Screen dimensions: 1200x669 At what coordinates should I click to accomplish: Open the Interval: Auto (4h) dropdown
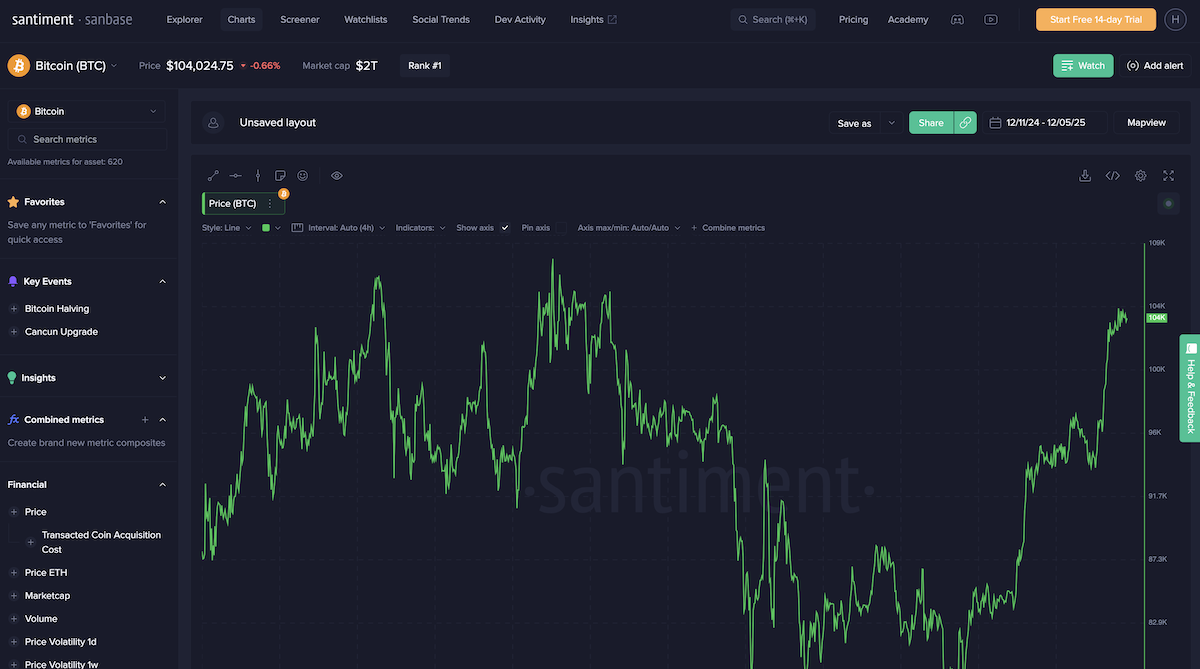pyautogui.click(x=341, y=228)
